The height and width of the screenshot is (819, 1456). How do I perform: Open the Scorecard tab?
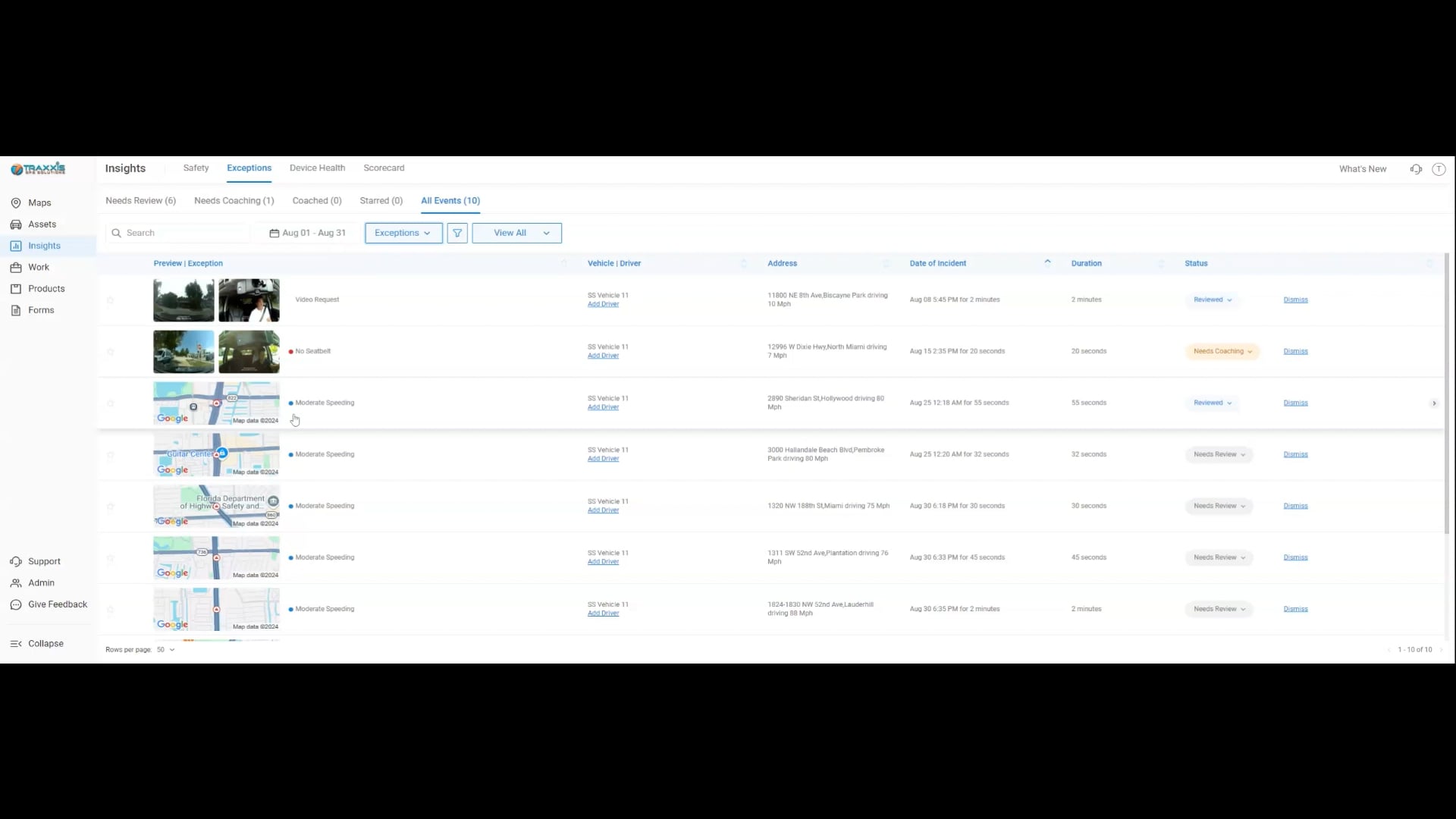pos(384,168)
